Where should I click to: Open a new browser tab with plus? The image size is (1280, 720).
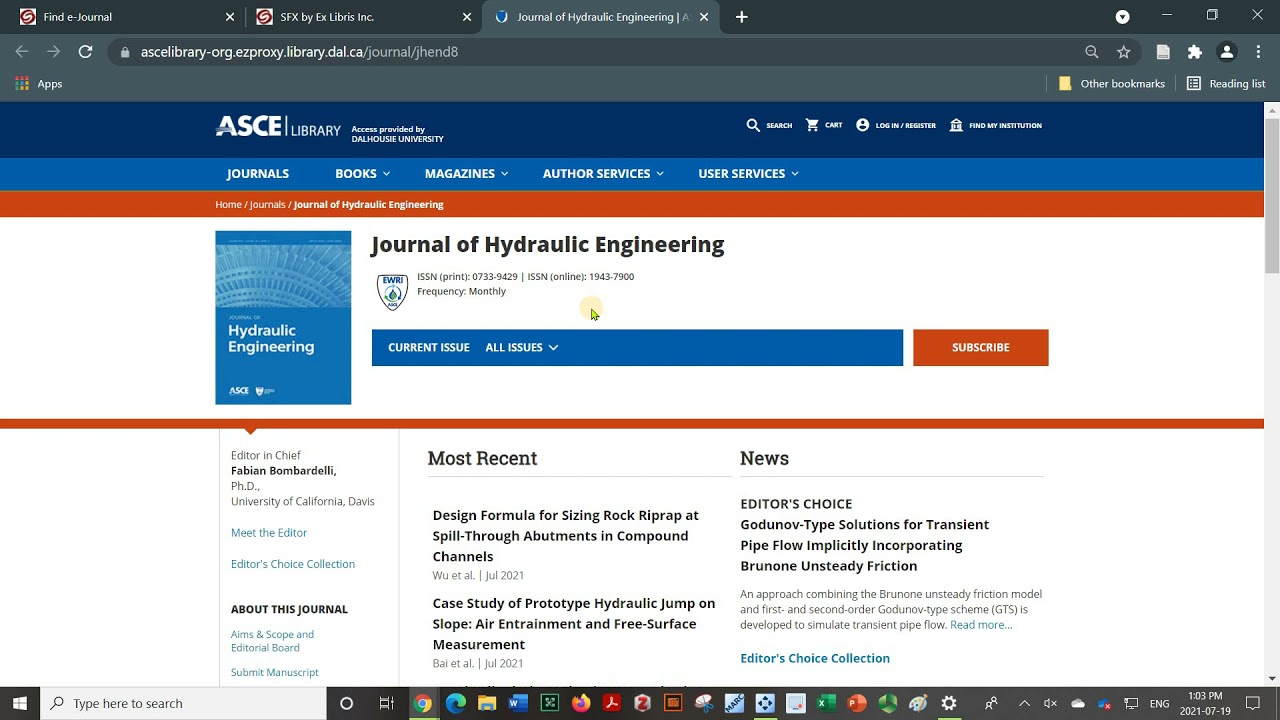(741, 17)
